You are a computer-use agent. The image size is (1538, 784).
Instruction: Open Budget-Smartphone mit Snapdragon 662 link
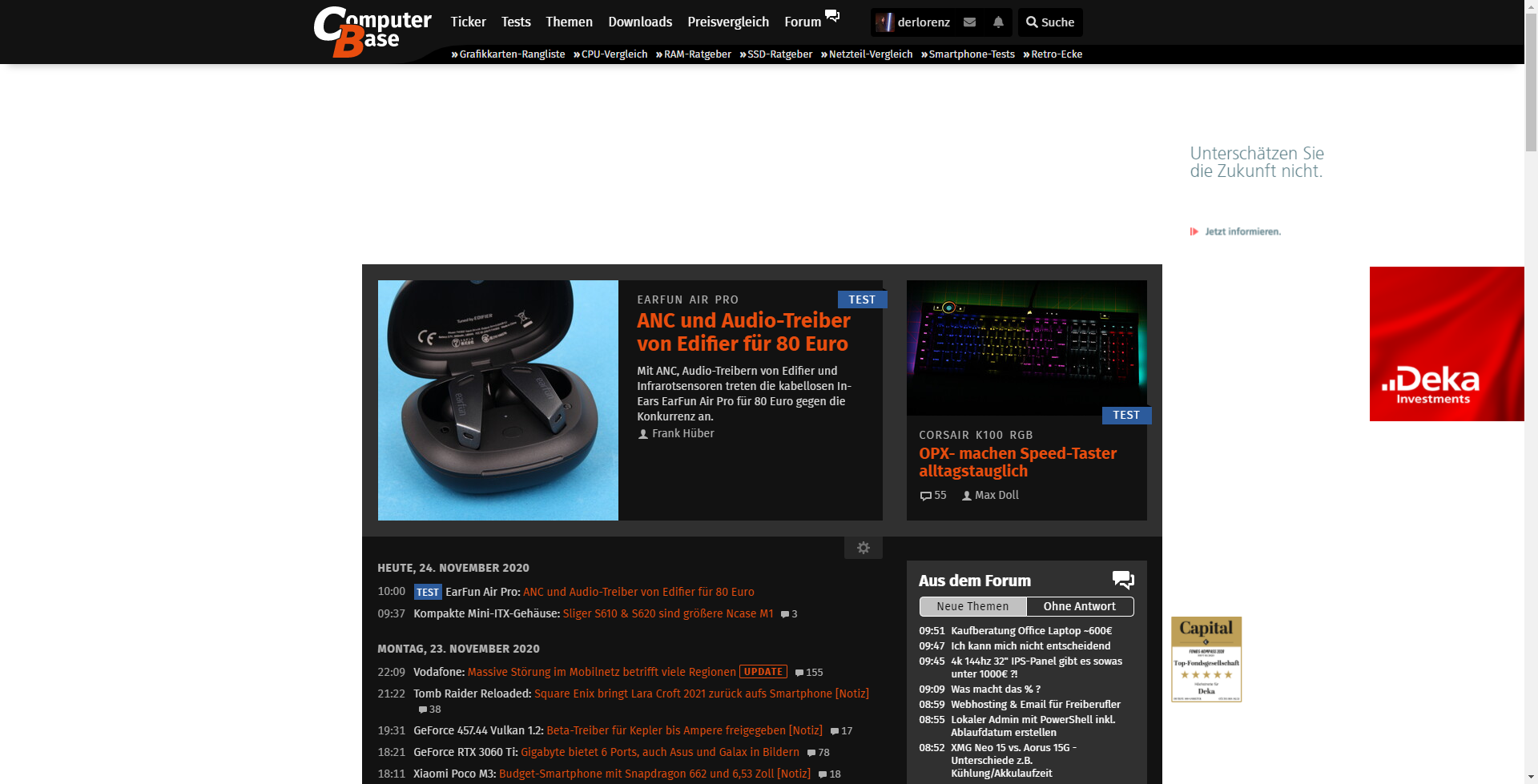pos(654,774)
